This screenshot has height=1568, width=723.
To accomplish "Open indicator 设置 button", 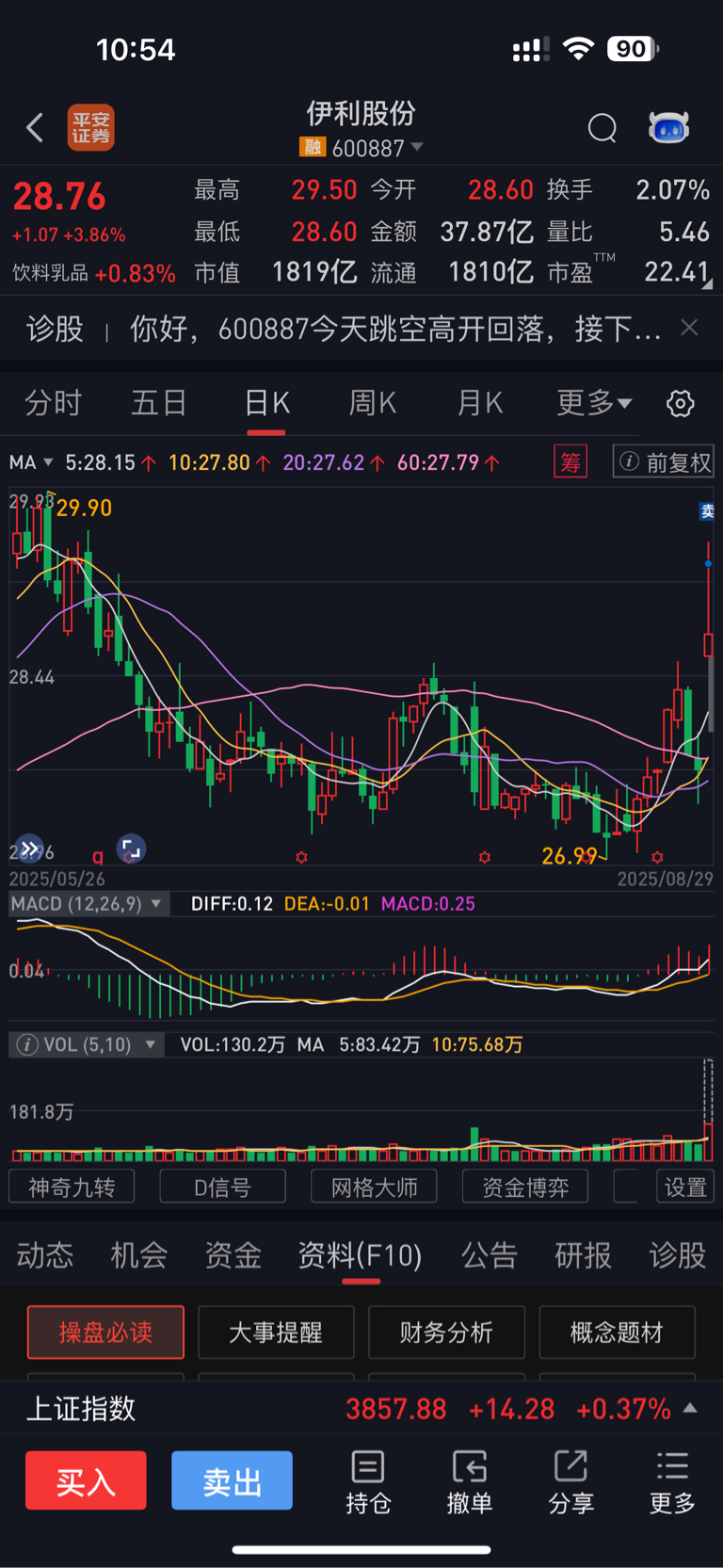I will 685,1187.
